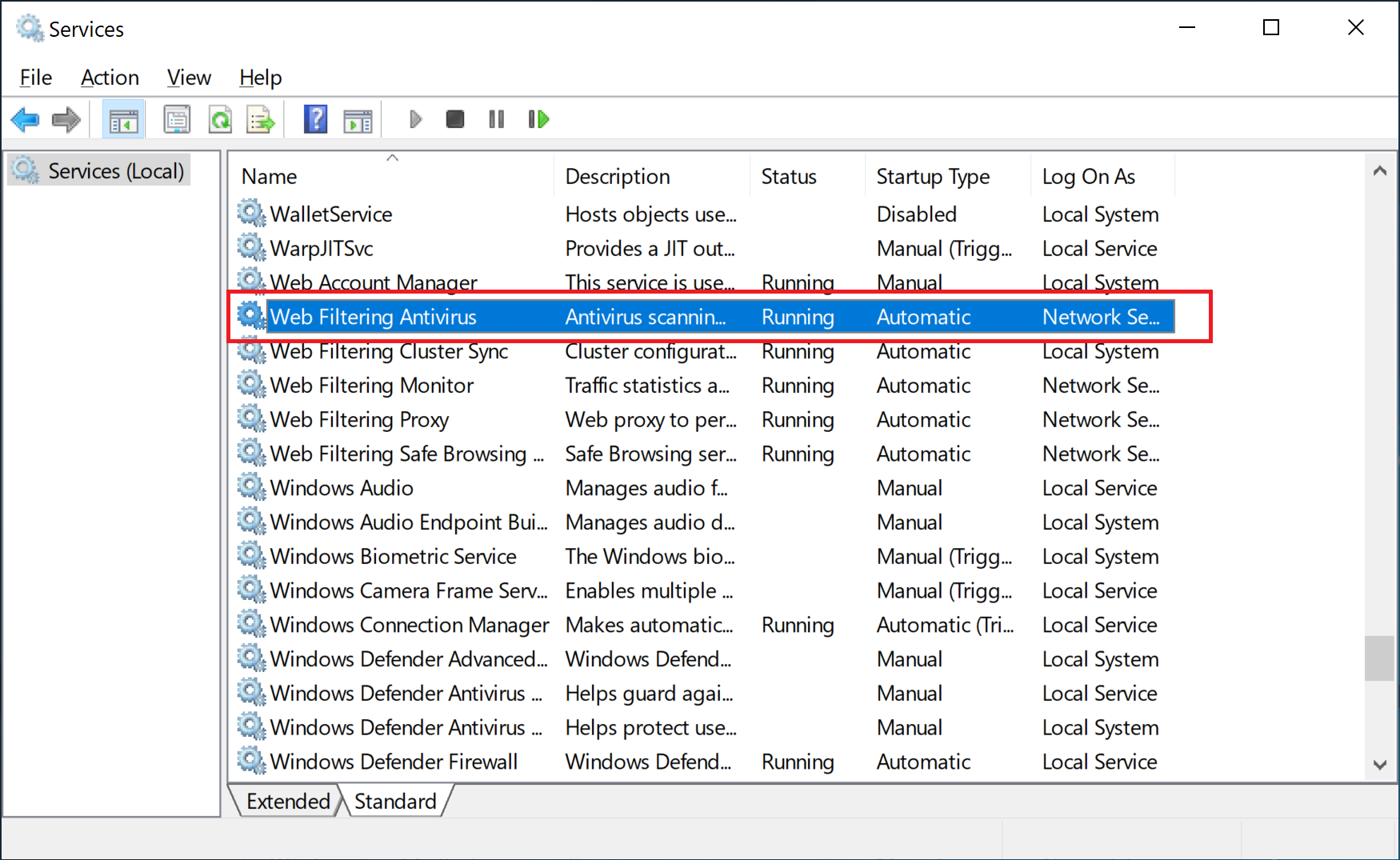Open the Properties toolbar icon
Image resolution: width=1400 pixels, height=860 pixels.
[x=177, y=120]
